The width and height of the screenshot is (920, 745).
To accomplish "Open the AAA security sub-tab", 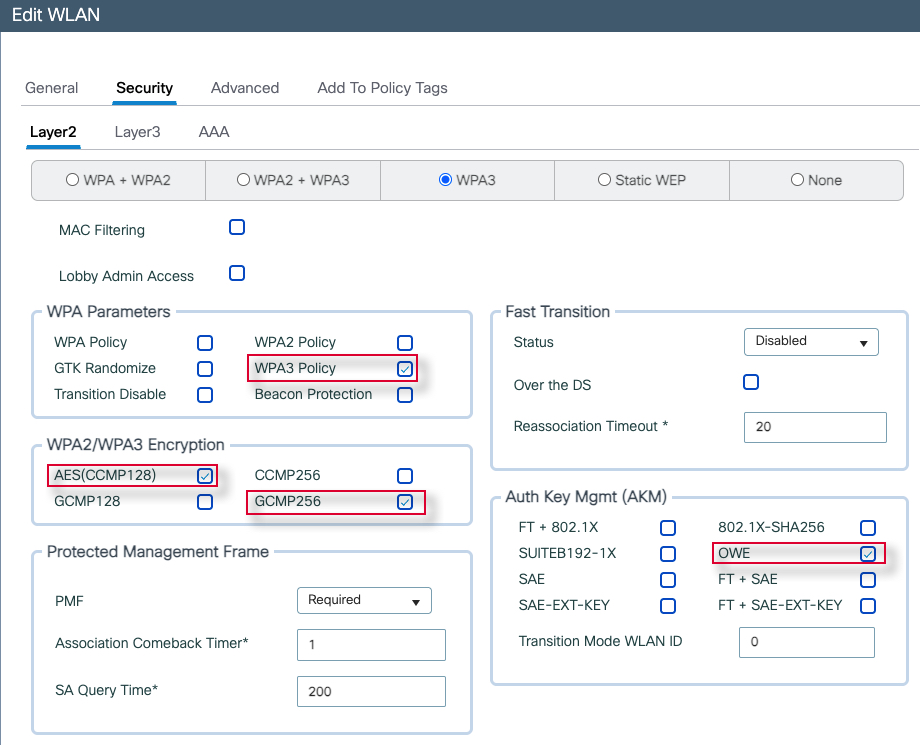I will point(214,131).
